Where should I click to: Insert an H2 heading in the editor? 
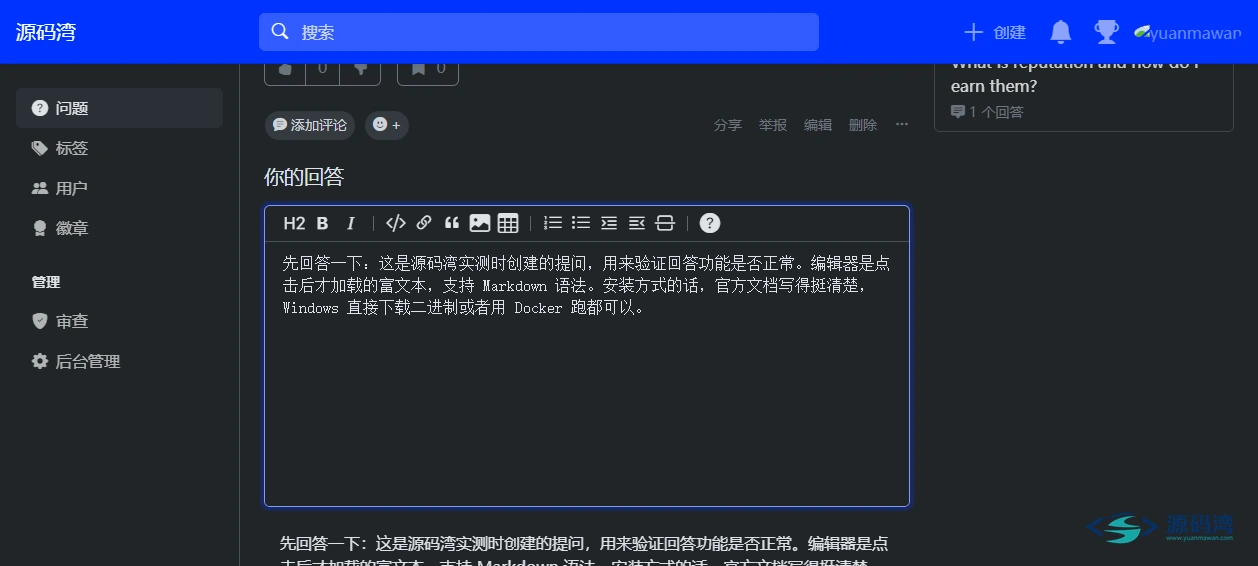tap(294, 223)
